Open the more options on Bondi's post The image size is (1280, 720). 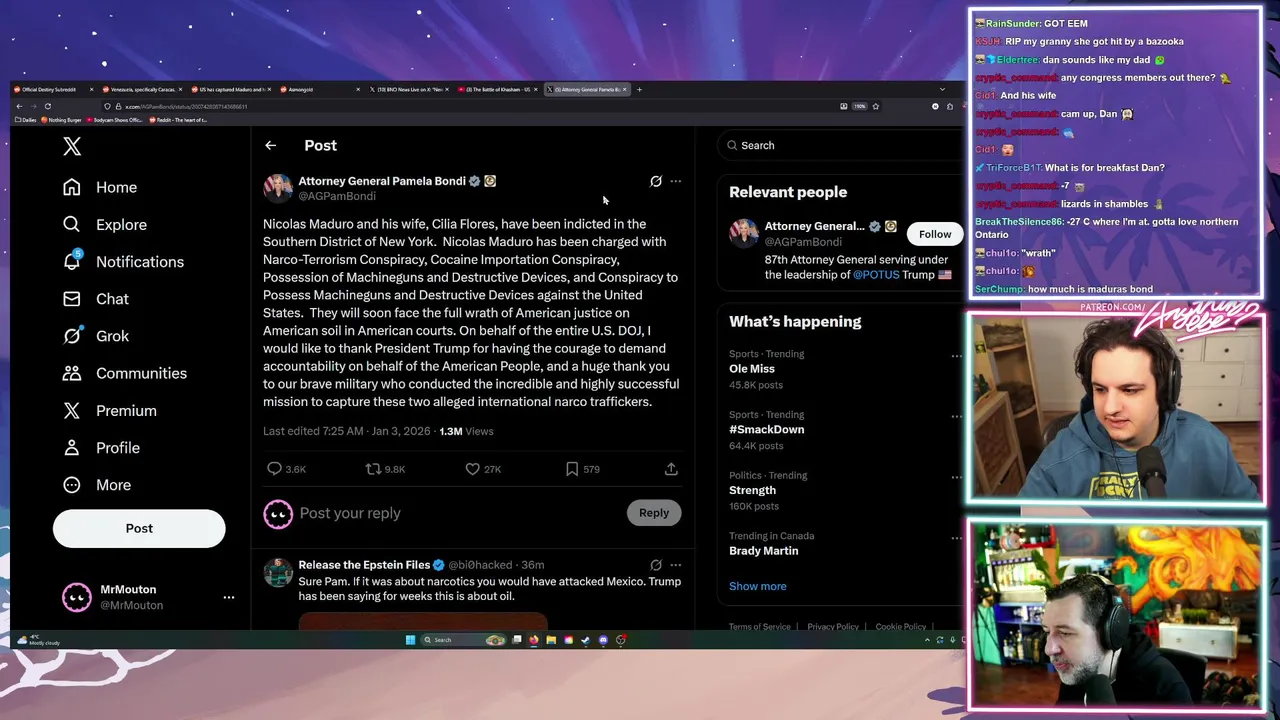[x=676, y=181]
